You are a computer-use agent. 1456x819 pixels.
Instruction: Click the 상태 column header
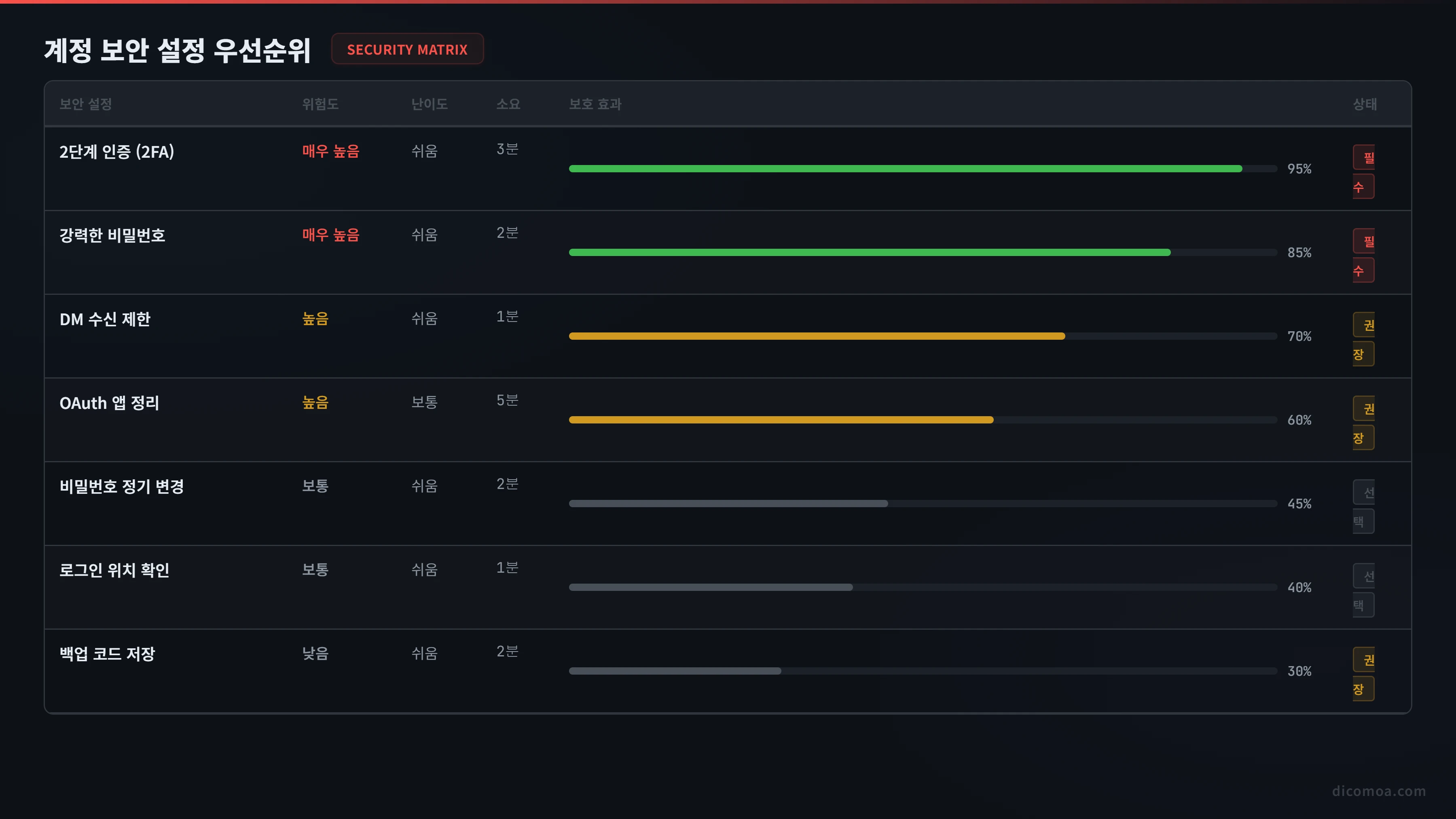click(x=1365, y=104)
